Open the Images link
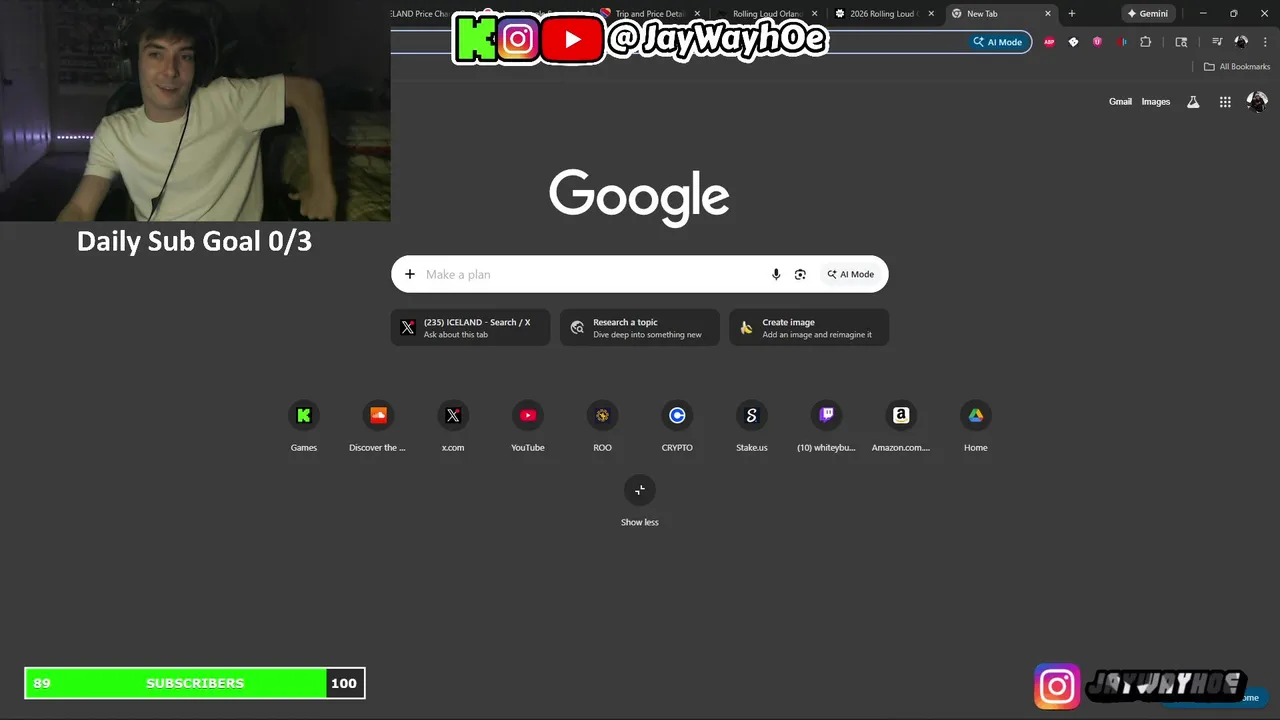Image resolution: width=1280 pixels, height=720 pixels. point(1156,102)
